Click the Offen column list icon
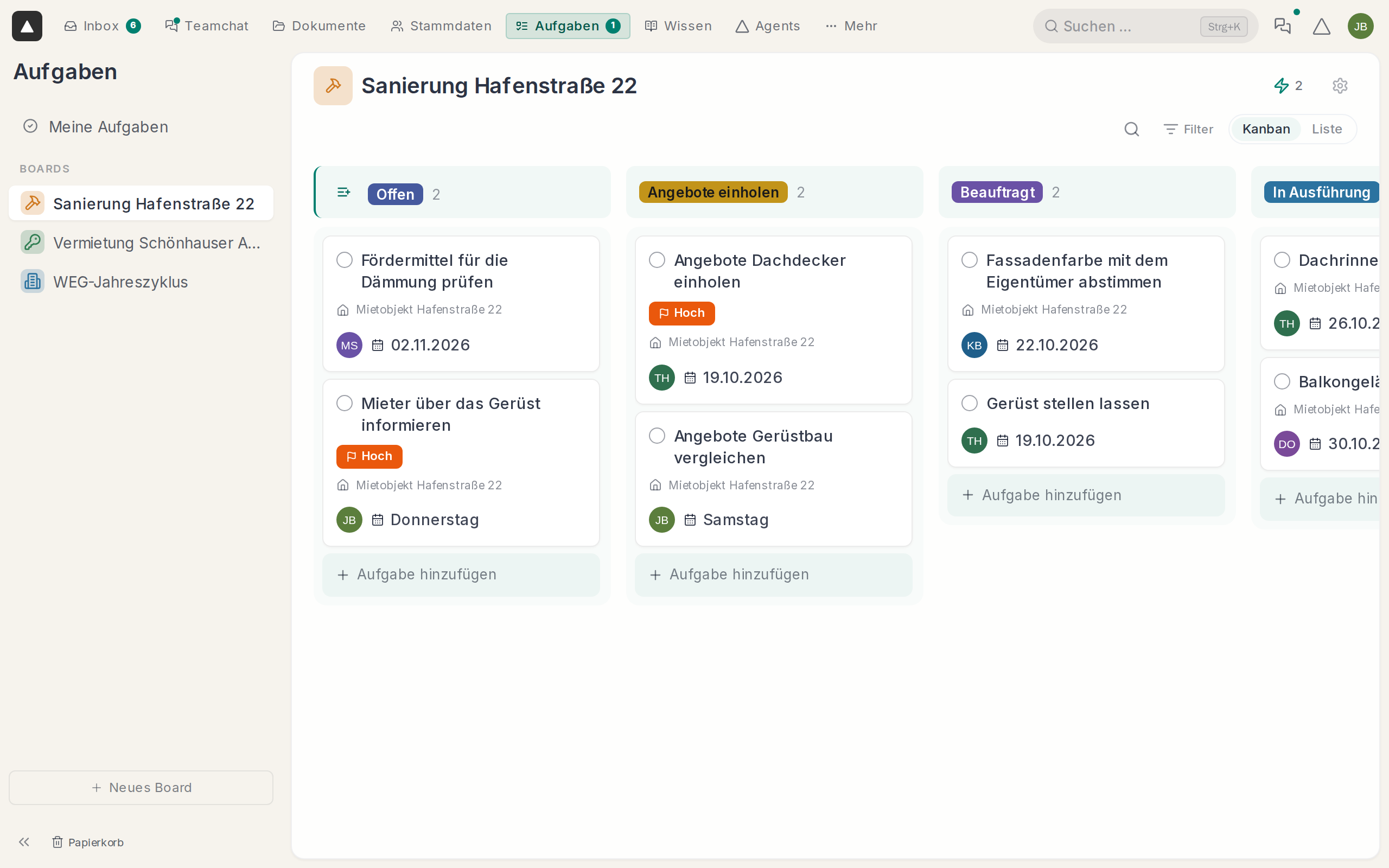The width and height of the screenshot is (1389, 868). [343, 192]
